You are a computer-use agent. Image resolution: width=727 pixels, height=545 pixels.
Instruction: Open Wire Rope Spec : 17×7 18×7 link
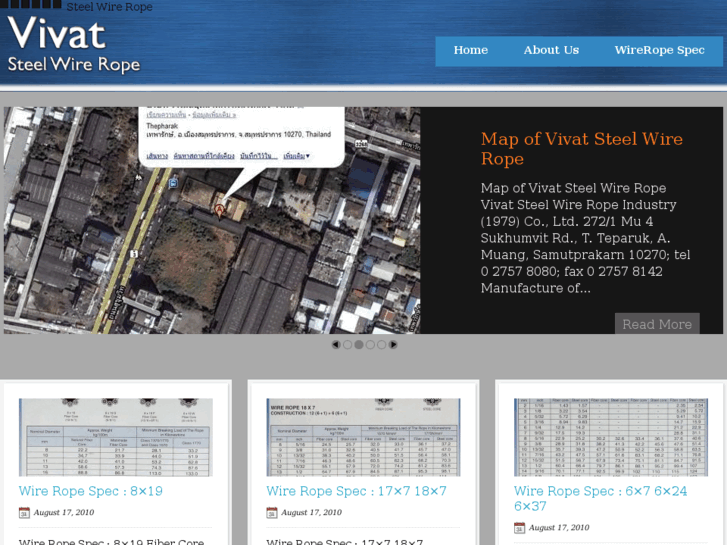tap(356, 491)
